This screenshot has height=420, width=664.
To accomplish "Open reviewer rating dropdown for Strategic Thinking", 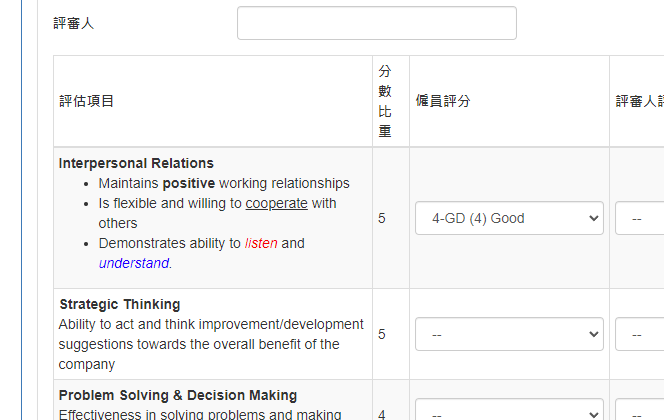I will tap(639, 334).
